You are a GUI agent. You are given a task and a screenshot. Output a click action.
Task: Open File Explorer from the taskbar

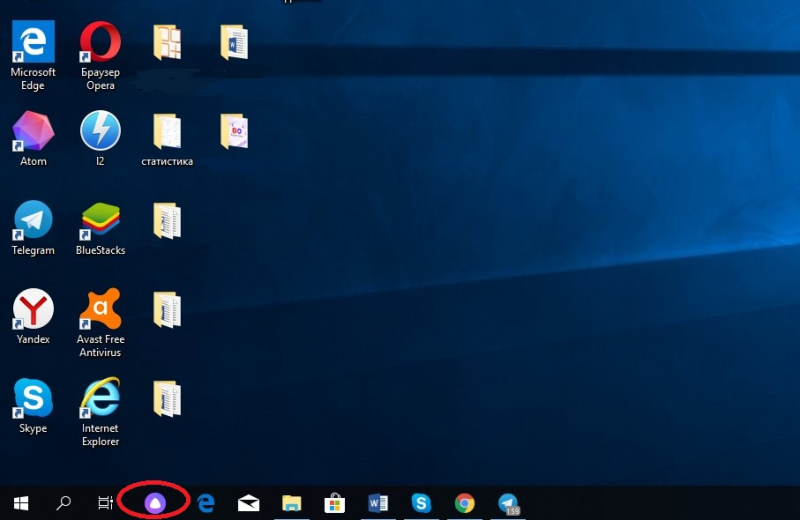point(291,503)
